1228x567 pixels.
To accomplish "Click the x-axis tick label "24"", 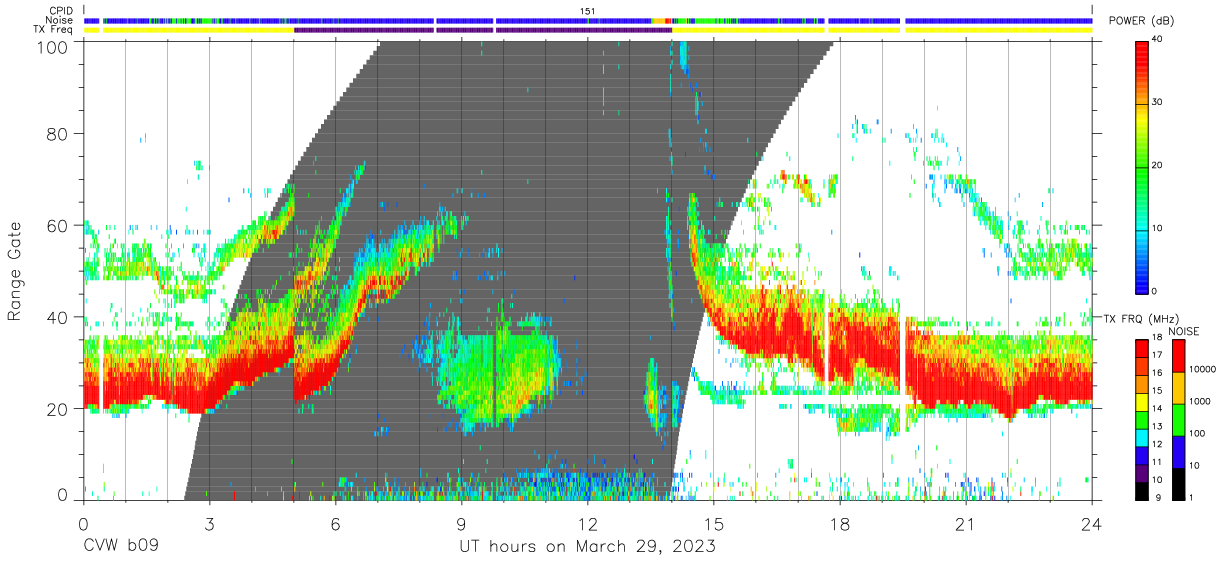I will 1091,523.
